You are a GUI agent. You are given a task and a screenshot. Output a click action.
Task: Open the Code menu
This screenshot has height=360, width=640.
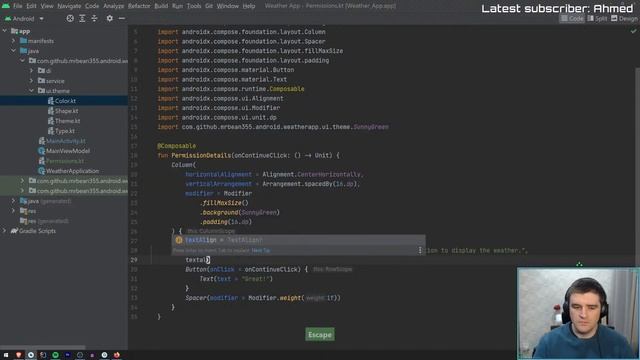pos(92,6)
